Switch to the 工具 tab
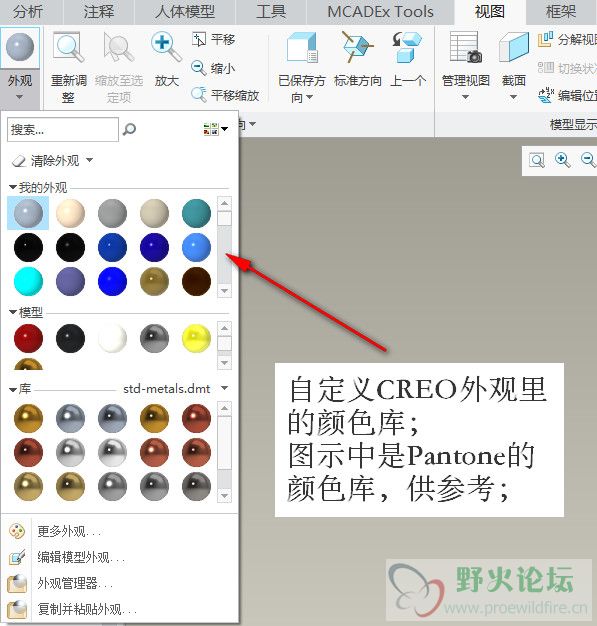Viewport: 597px width, 626px height. coord(271,12)
